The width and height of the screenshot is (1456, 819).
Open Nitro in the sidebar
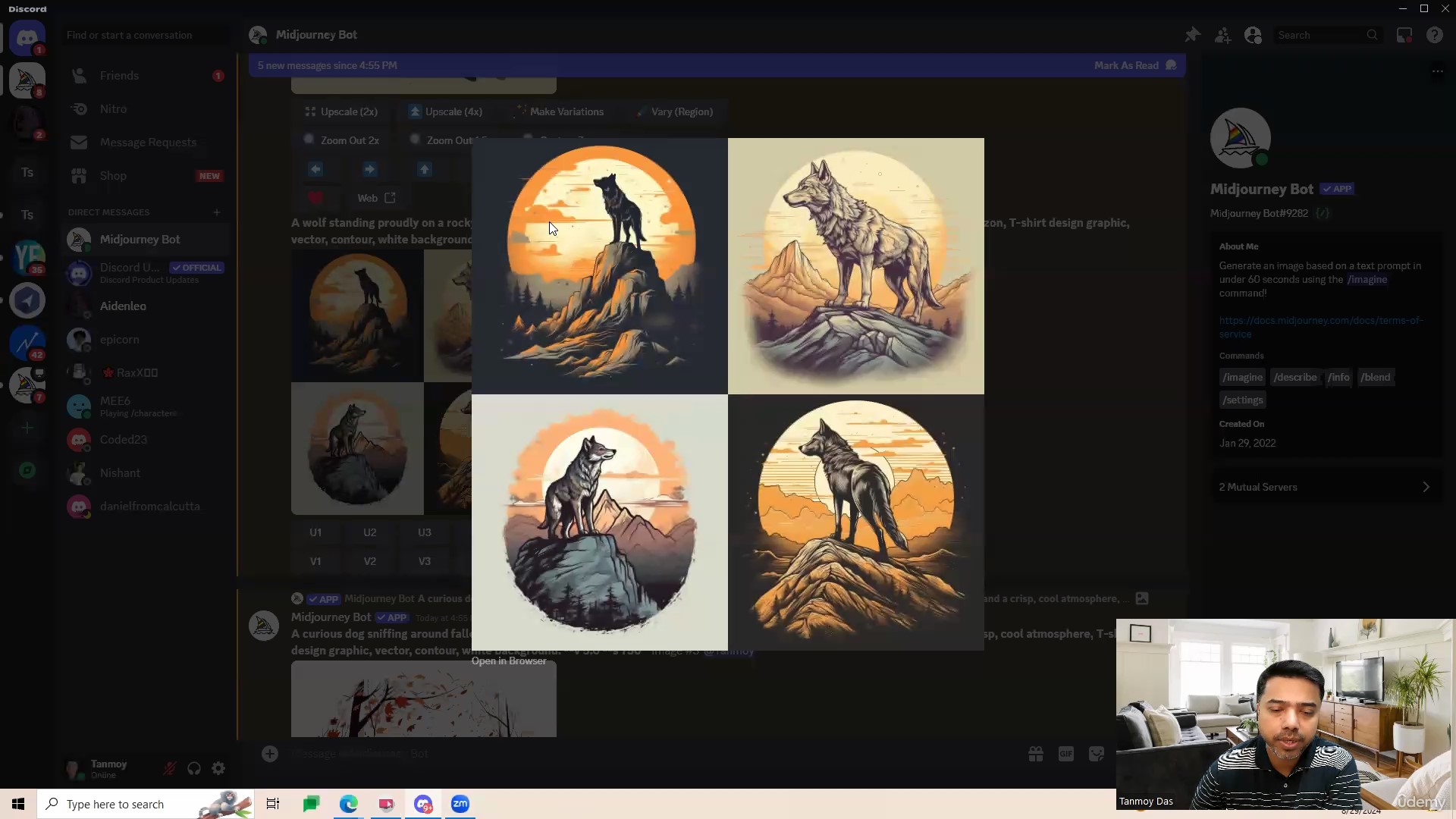pyautogui.click(x=146, y=109)
